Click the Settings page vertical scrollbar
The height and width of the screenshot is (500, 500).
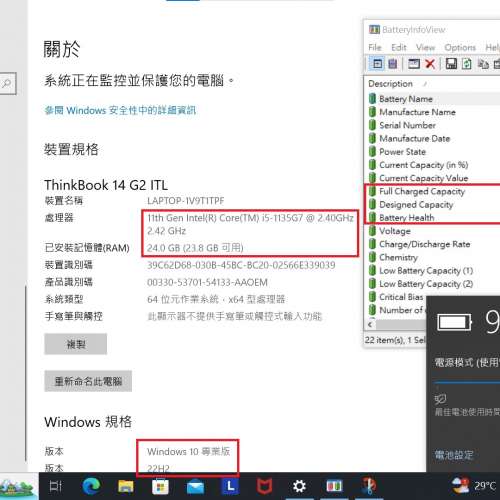(26, 373)
